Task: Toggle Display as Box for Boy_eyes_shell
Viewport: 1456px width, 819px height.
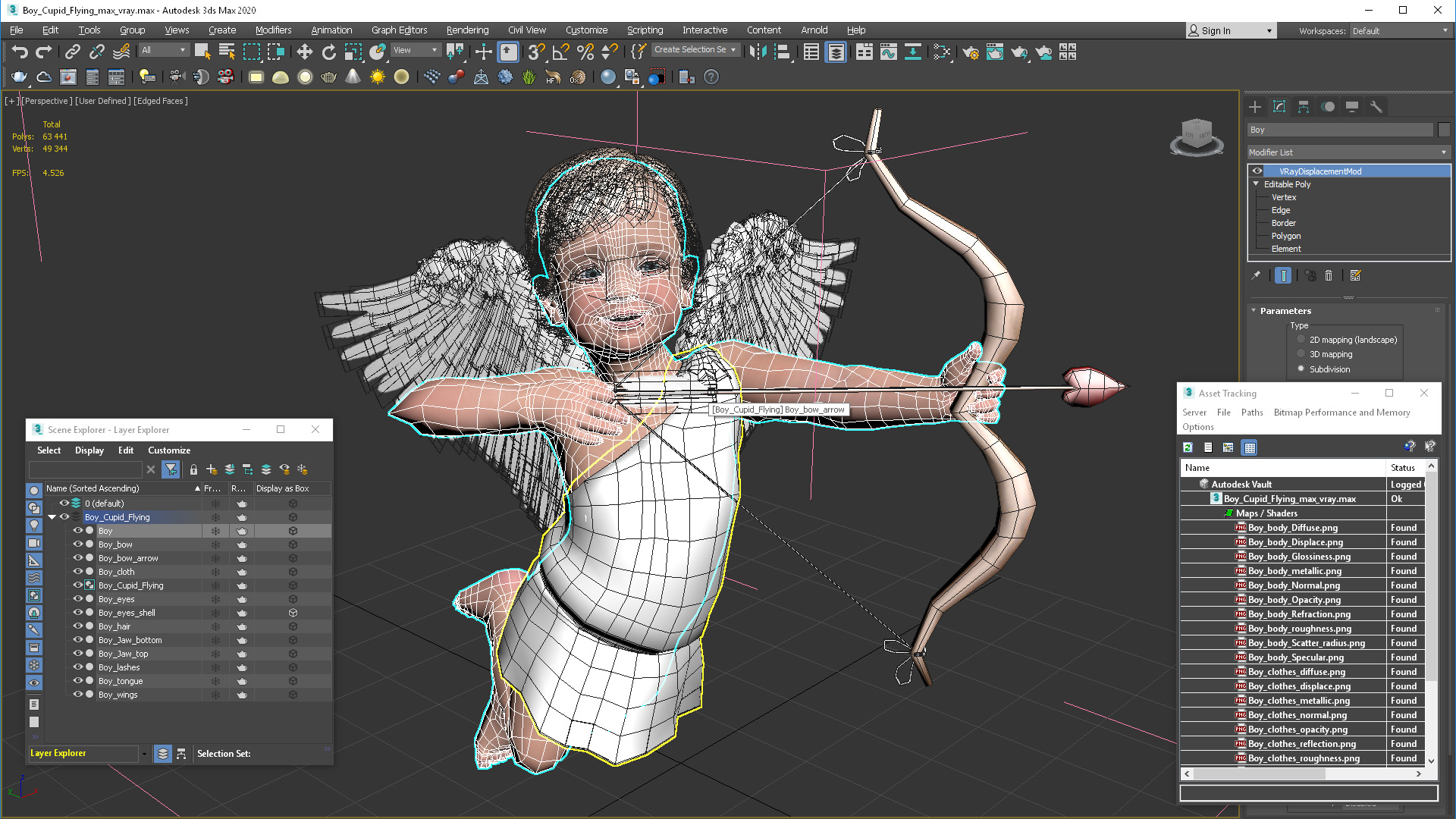Action: pyautogui.click(x=293, y=613)
